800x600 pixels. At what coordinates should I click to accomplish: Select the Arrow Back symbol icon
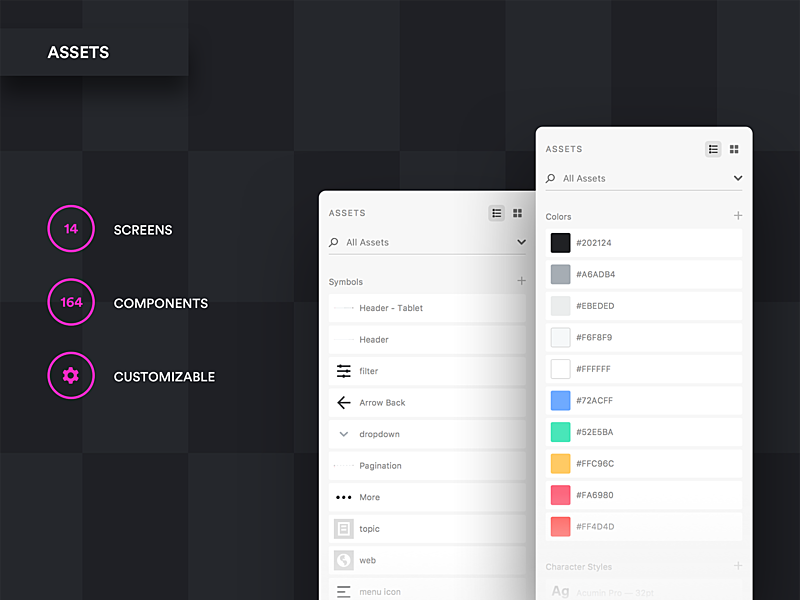(343, 403)
